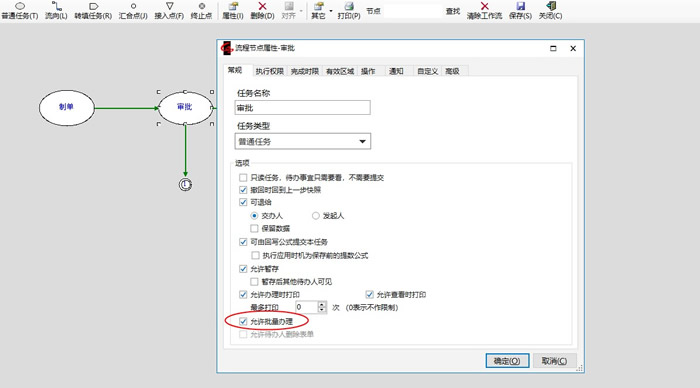Toggle the 允许批量办理 checkbox
700x388 pixels.
[x=243, y=321]
